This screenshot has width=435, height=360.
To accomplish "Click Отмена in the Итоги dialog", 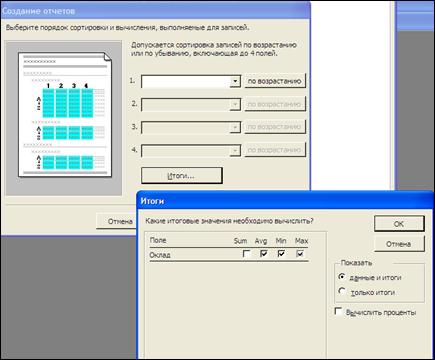I will point(399,244).
